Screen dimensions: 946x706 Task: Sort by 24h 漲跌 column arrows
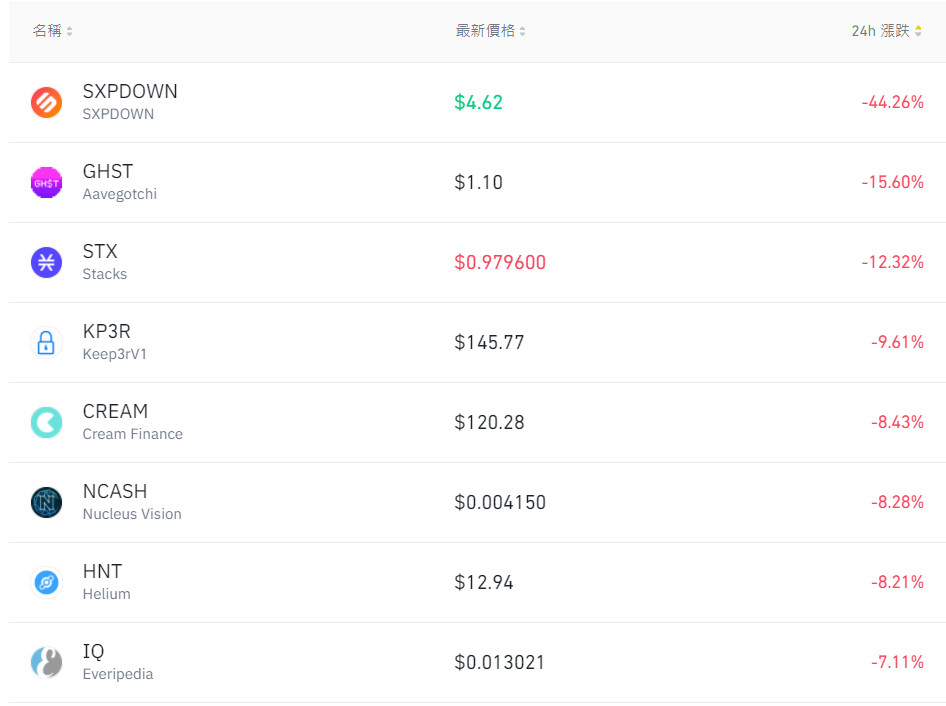(918, 31)
